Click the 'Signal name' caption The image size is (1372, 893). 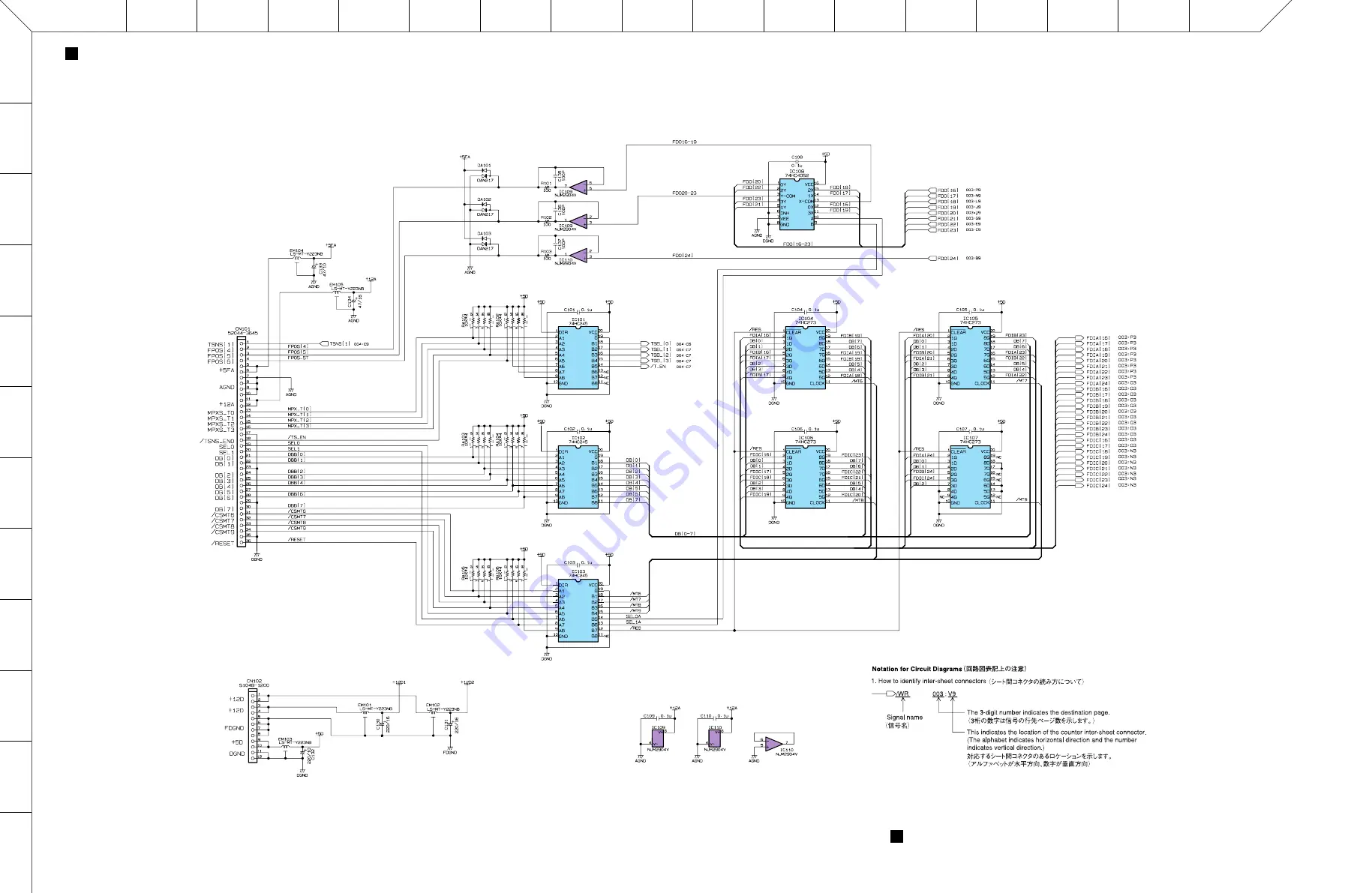point(905,718)
